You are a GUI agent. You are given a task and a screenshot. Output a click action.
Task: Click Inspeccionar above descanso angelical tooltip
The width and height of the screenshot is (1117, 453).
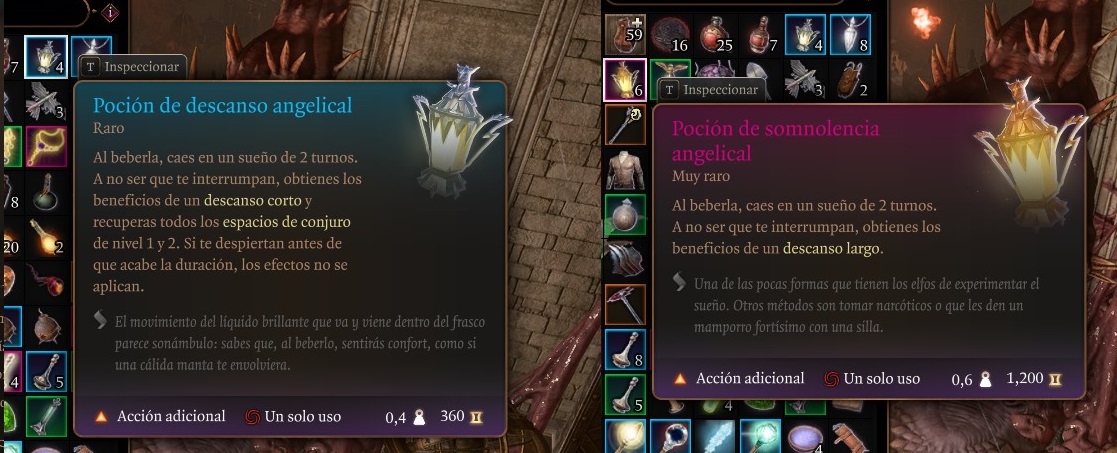(133, 67)
